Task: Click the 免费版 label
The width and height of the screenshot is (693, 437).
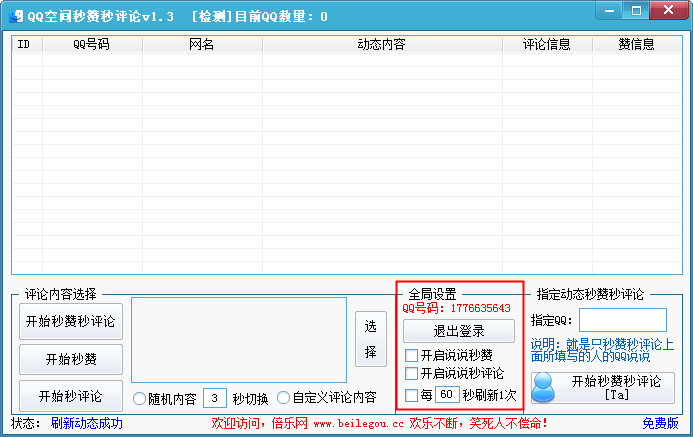Action: point(660,423)
